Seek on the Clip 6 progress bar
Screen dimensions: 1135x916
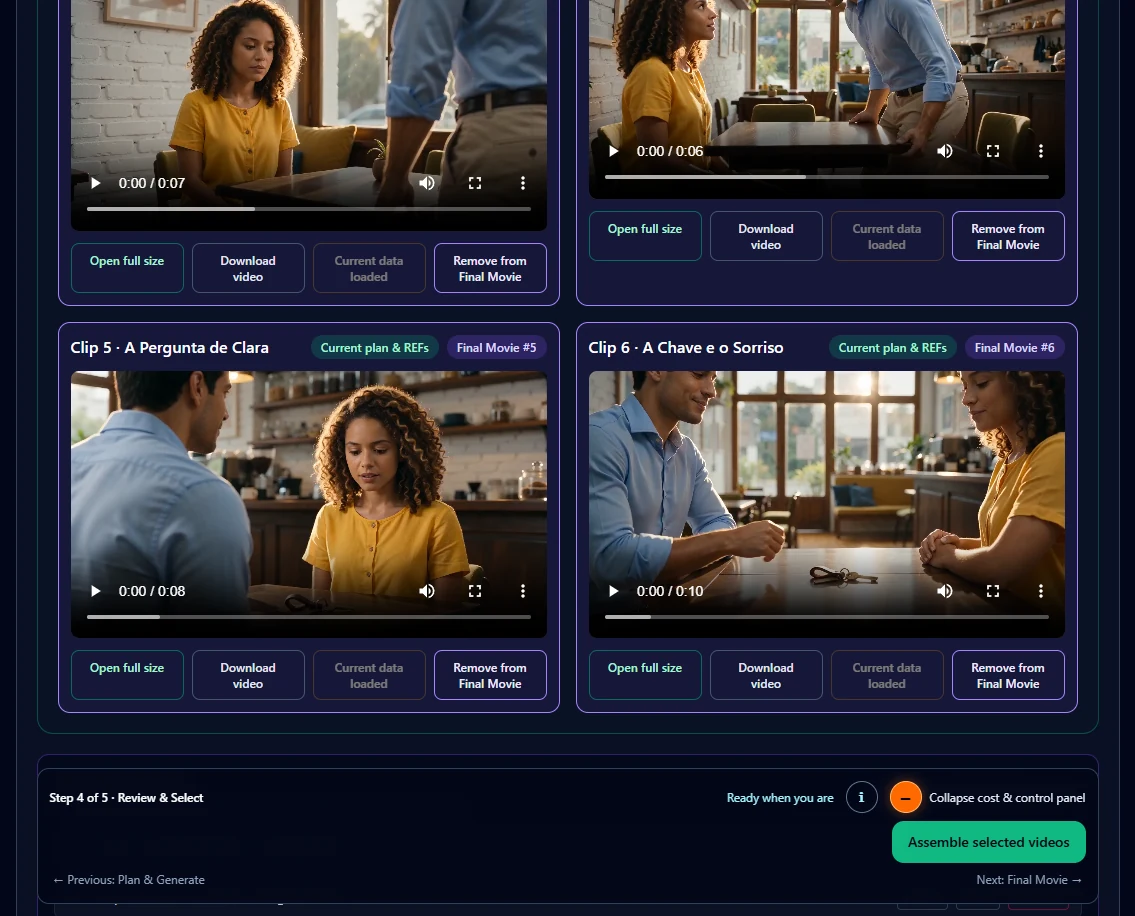tap(827, 617)
